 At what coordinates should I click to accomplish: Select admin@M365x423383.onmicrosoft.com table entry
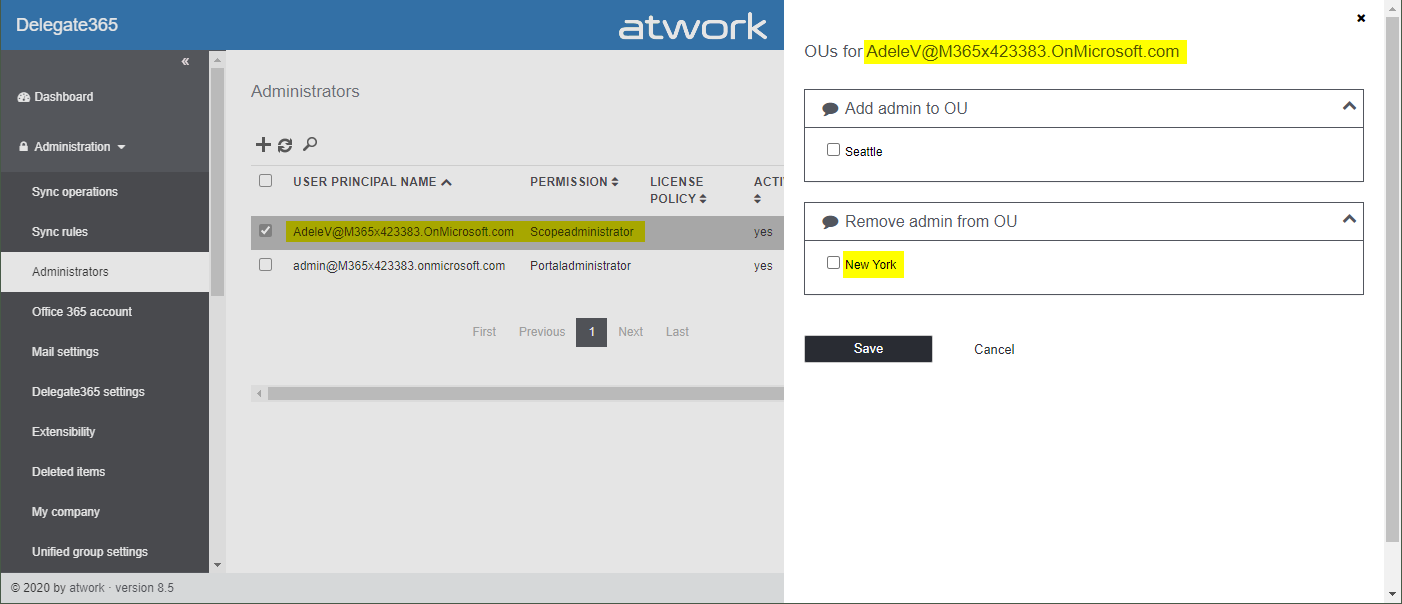[x=399, y=266]
